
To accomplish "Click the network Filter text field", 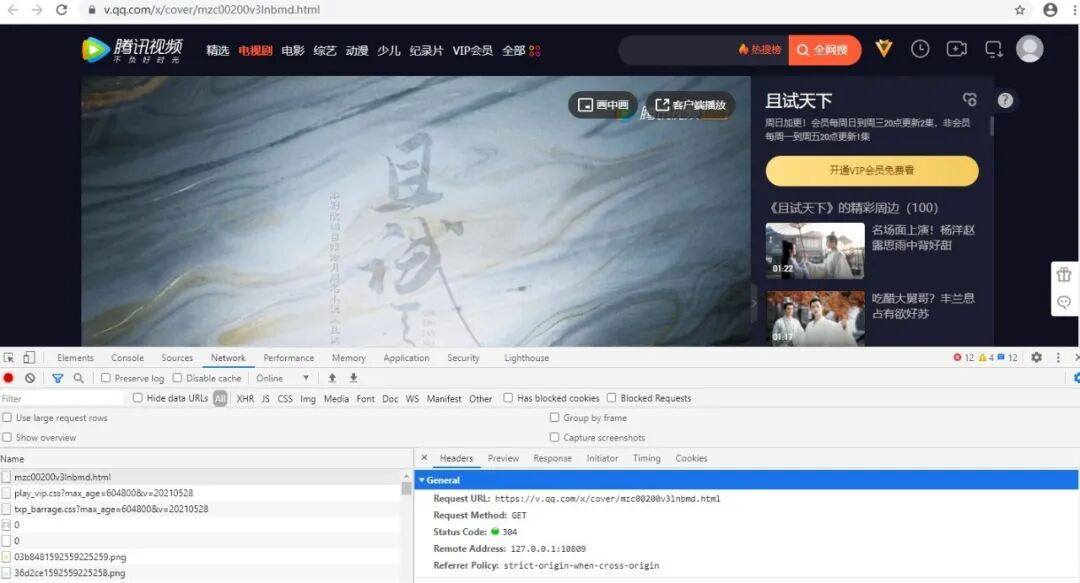I will [x=62, y=398].
